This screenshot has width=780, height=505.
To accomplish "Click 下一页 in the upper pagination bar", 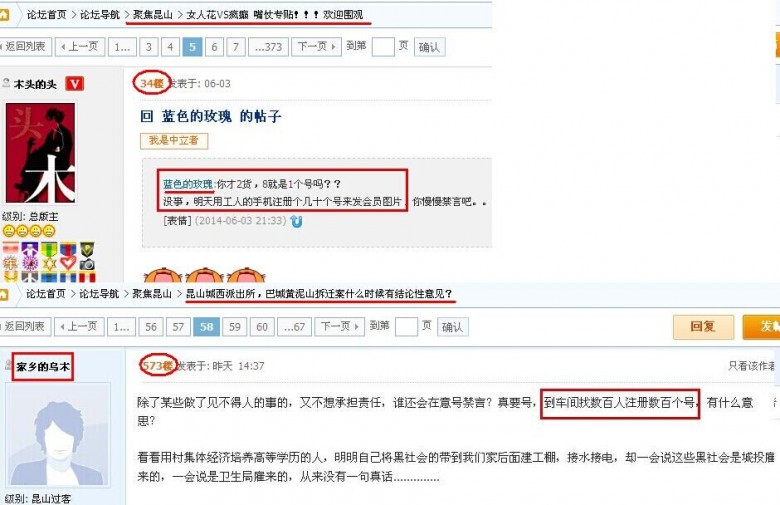I will 316,47.
